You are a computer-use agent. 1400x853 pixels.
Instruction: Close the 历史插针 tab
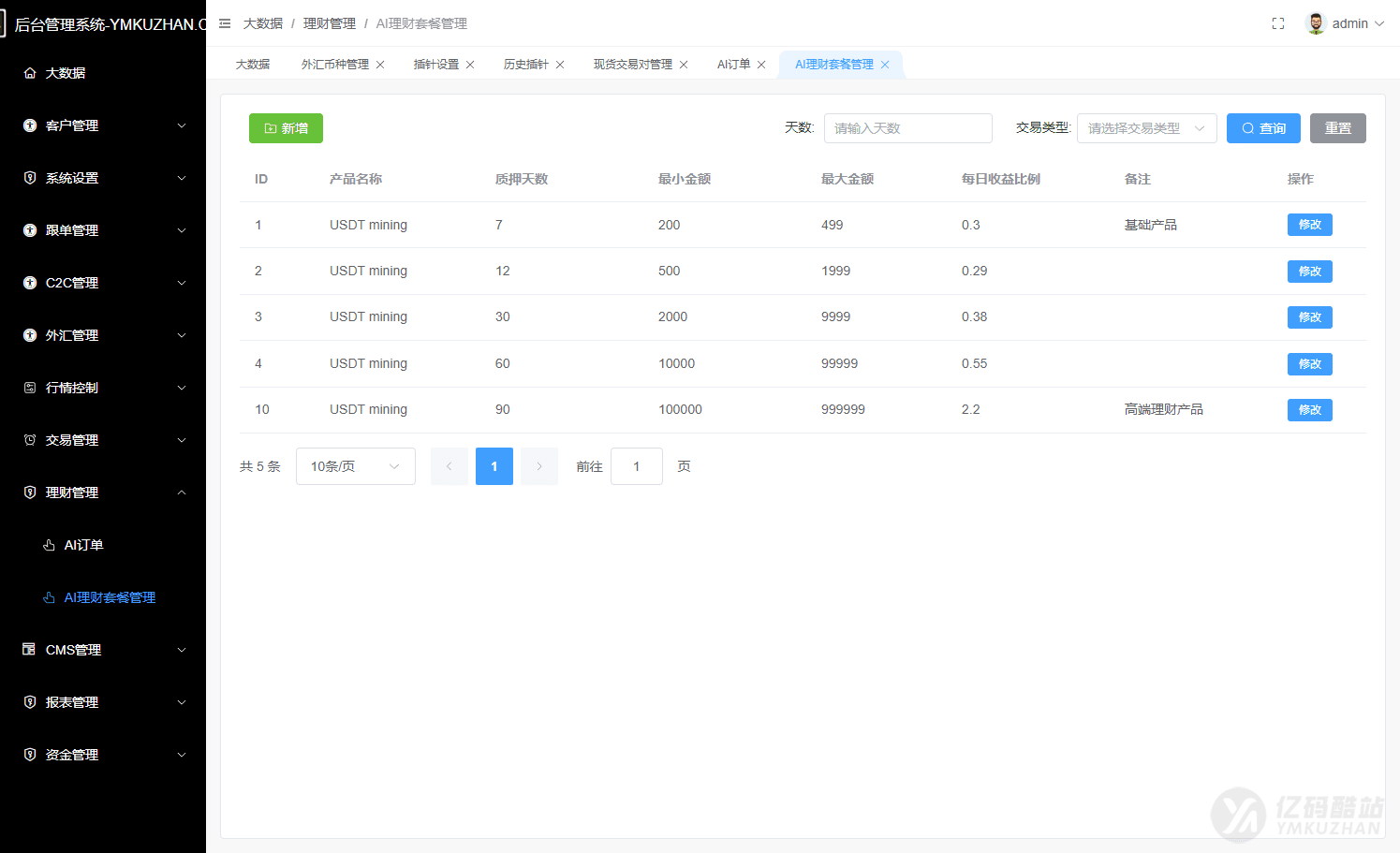pos(560,65)
